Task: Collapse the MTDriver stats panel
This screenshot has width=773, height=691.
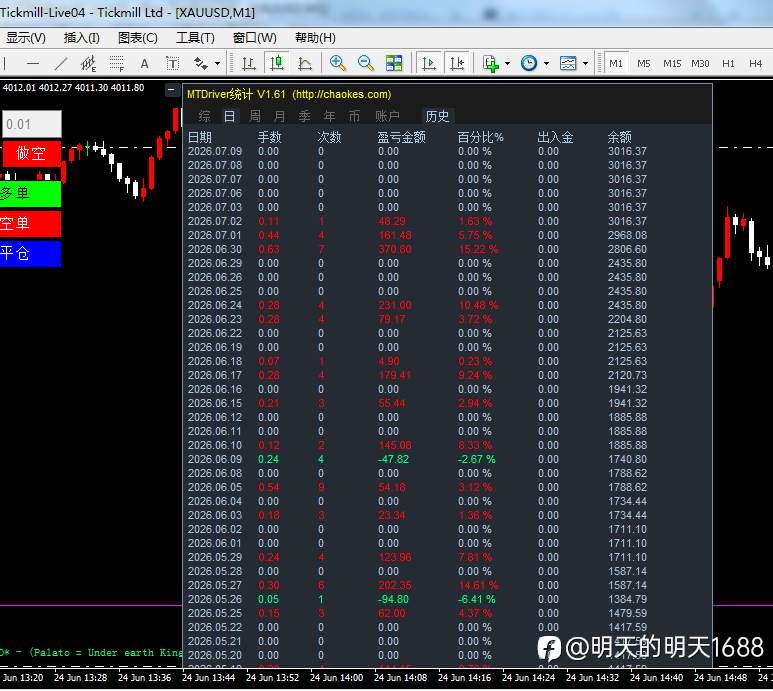Action: pos(171,90)
